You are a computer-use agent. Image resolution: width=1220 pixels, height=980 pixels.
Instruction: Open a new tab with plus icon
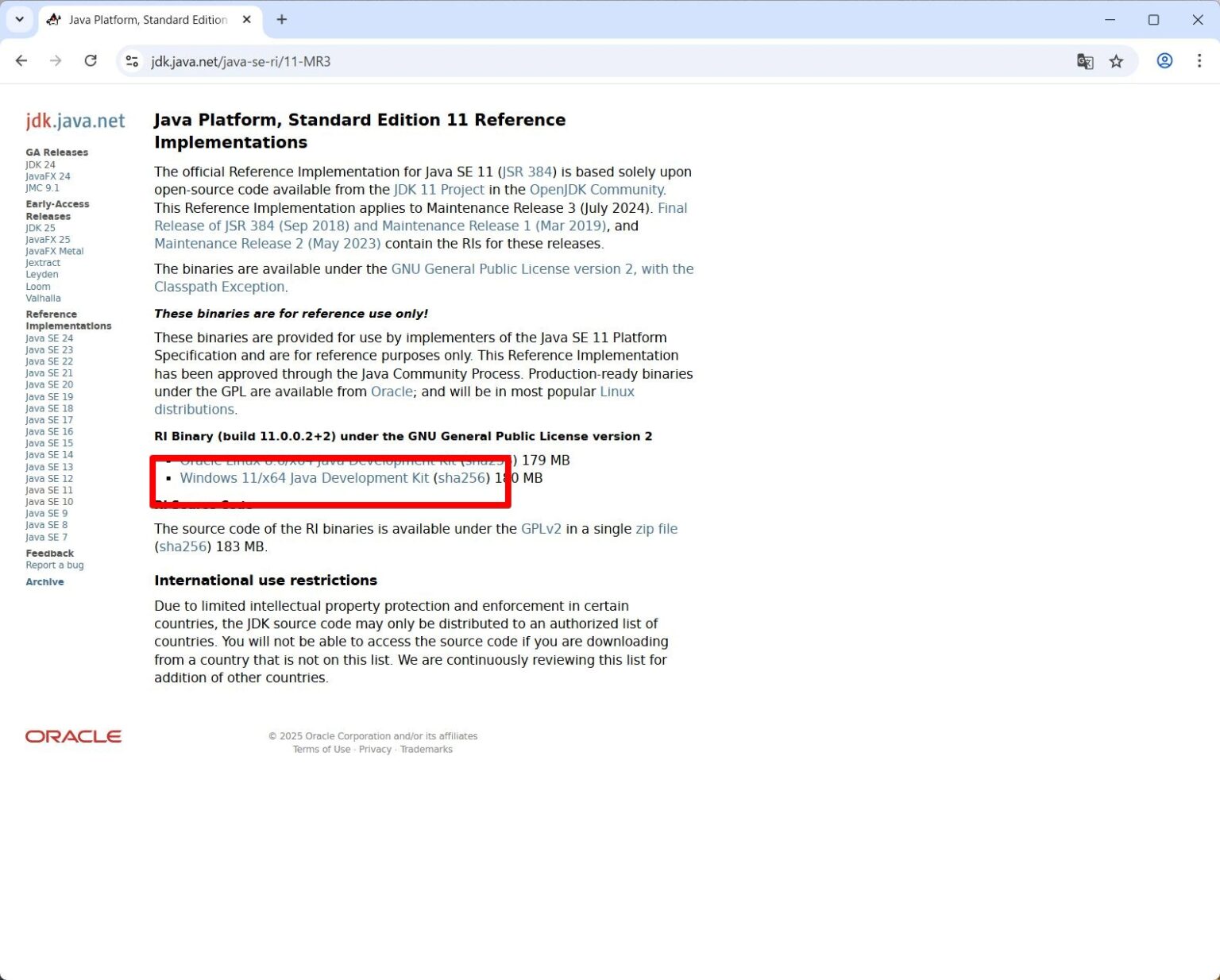tap(281, 20)
